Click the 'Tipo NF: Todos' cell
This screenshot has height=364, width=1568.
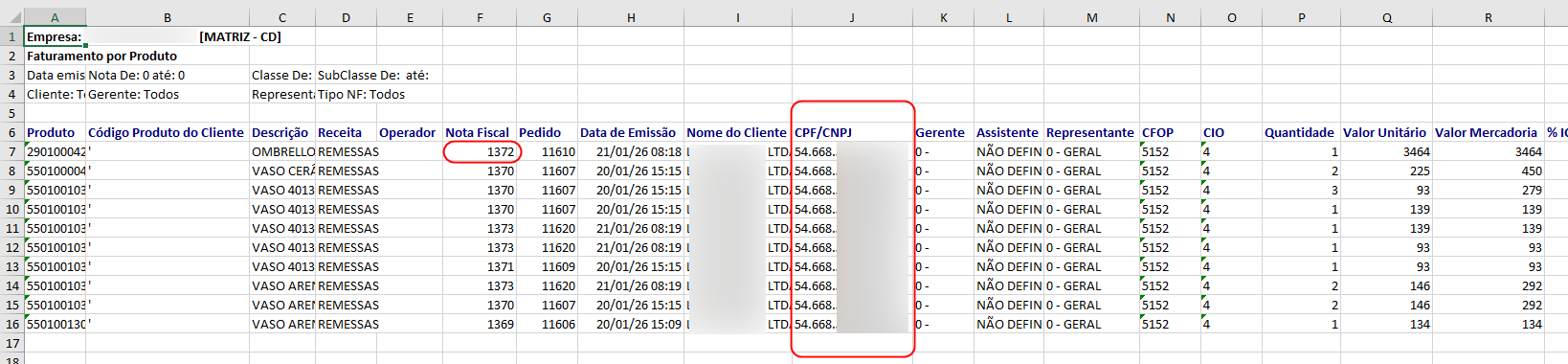362,94
